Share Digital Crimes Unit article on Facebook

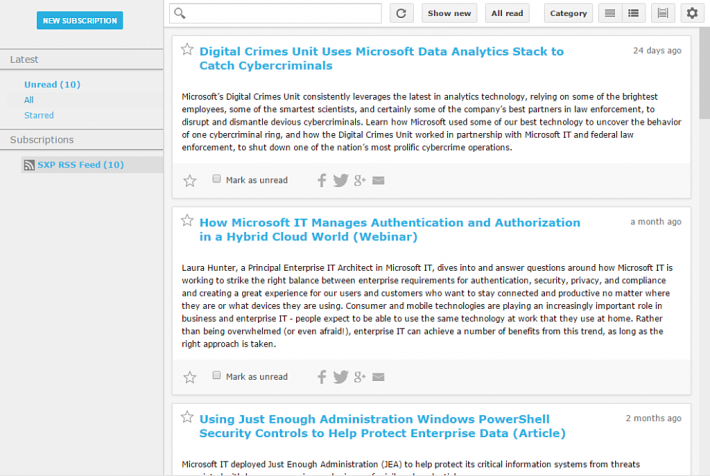pos(321,180)
